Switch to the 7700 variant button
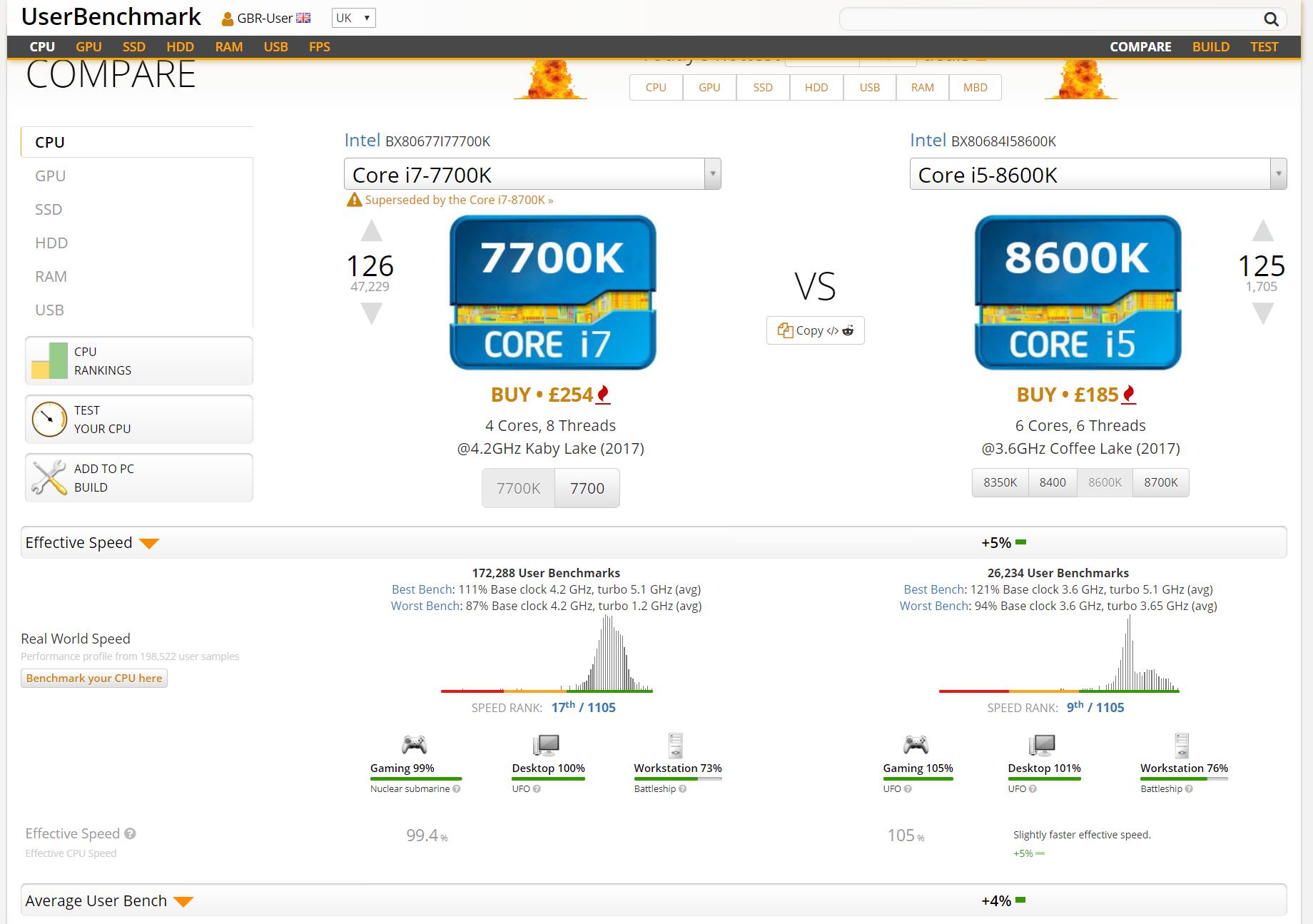 (x=587, y=488)
